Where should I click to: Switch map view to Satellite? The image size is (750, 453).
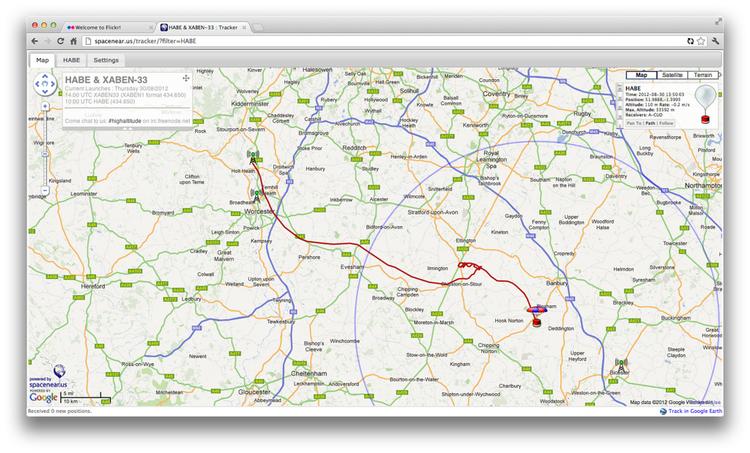coord(672,75)
